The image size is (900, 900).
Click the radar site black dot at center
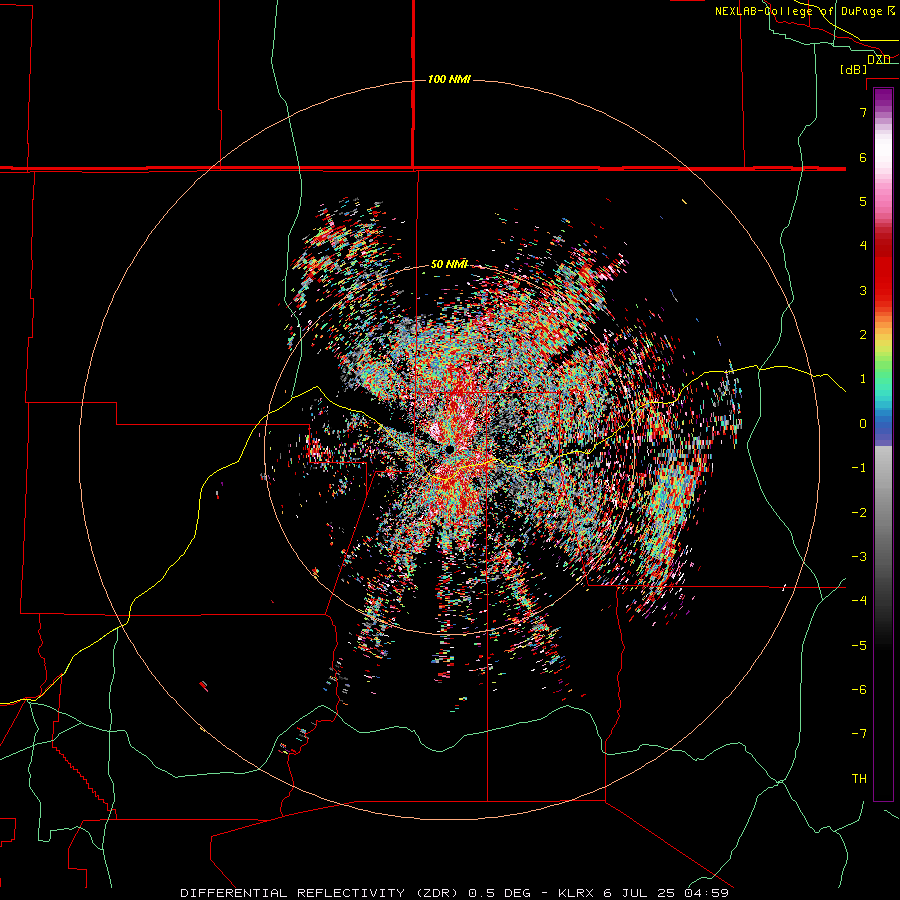[449, 449]
